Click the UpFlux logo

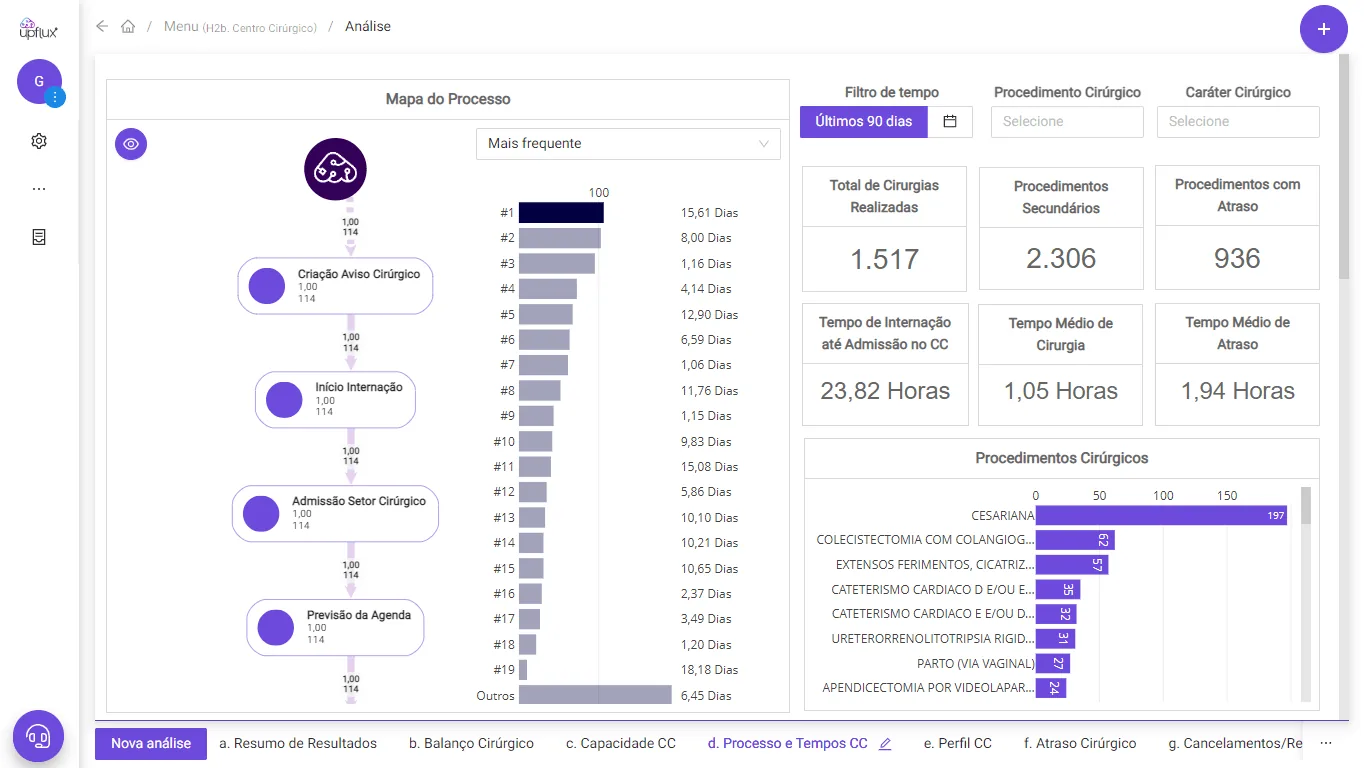coord(39,28)
